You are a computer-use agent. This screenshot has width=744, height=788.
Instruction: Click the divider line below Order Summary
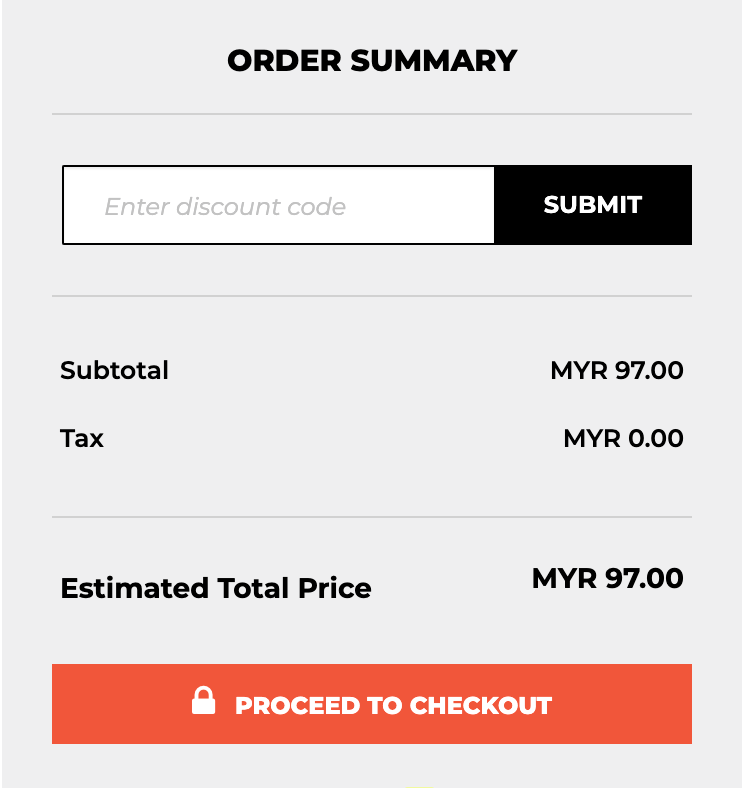[372, 114]
